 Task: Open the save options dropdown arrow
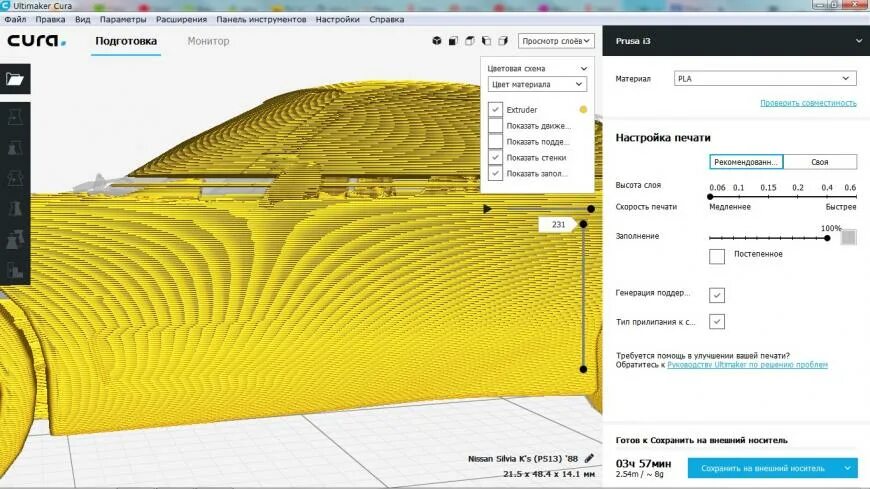coord(848,468)
